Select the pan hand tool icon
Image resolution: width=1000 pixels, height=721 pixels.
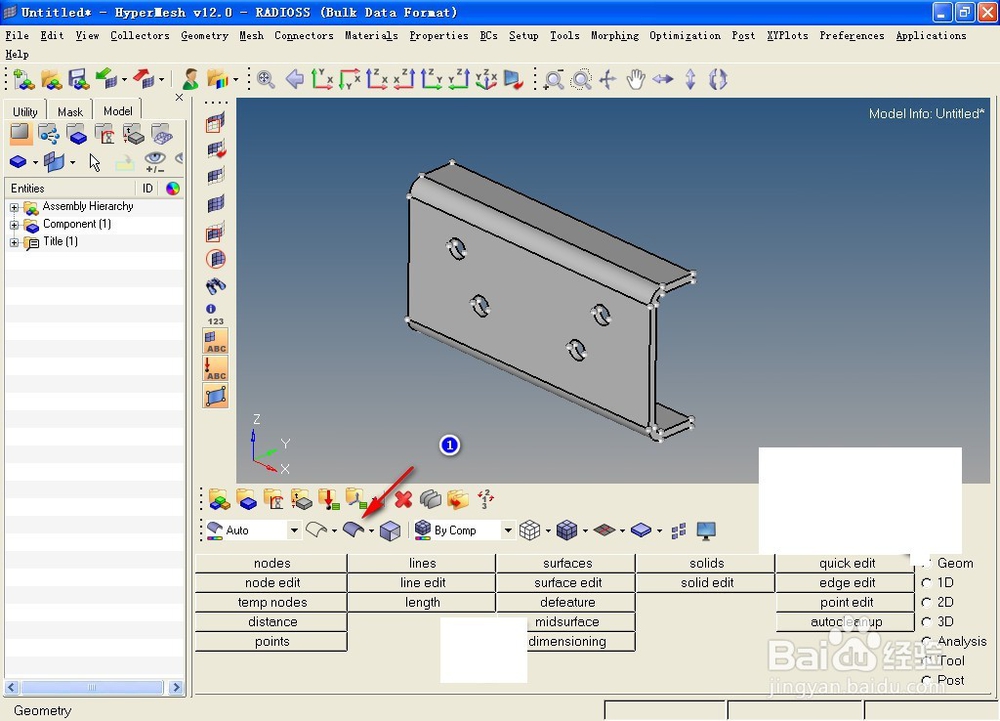[x=635, y=79]
